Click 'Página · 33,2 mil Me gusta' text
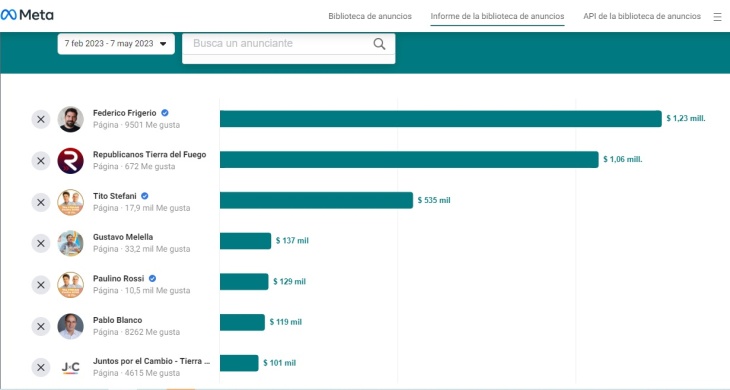 [x=142, y=249]
